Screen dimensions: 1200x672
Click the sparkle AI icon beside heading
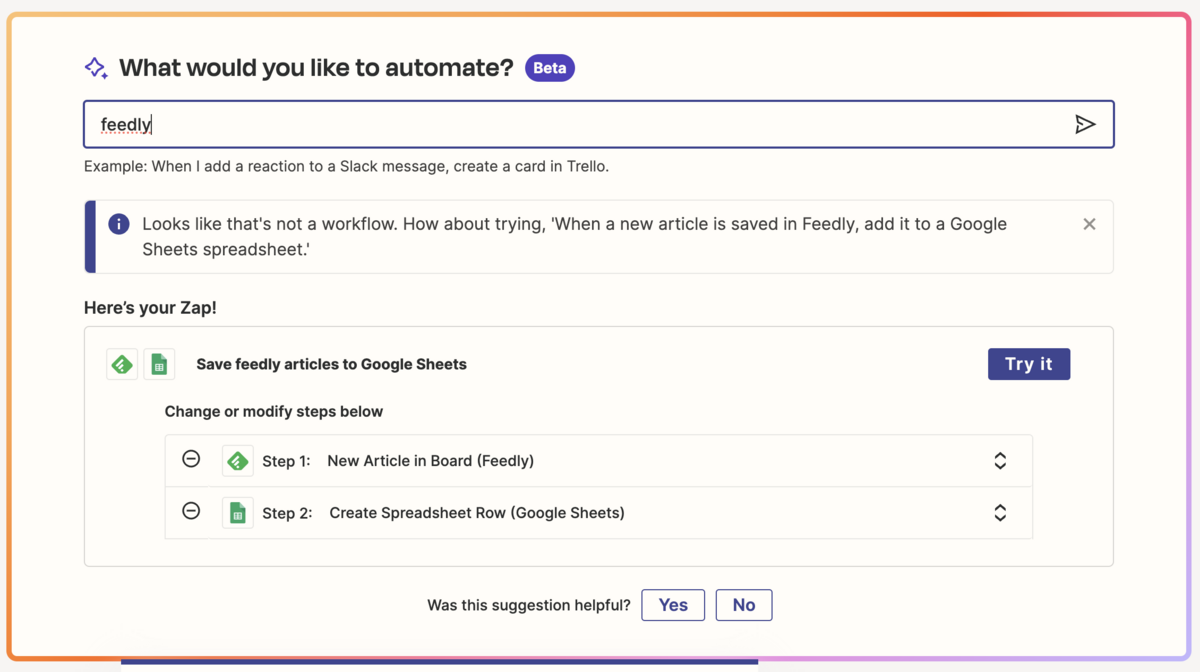[x=96, y=68]
